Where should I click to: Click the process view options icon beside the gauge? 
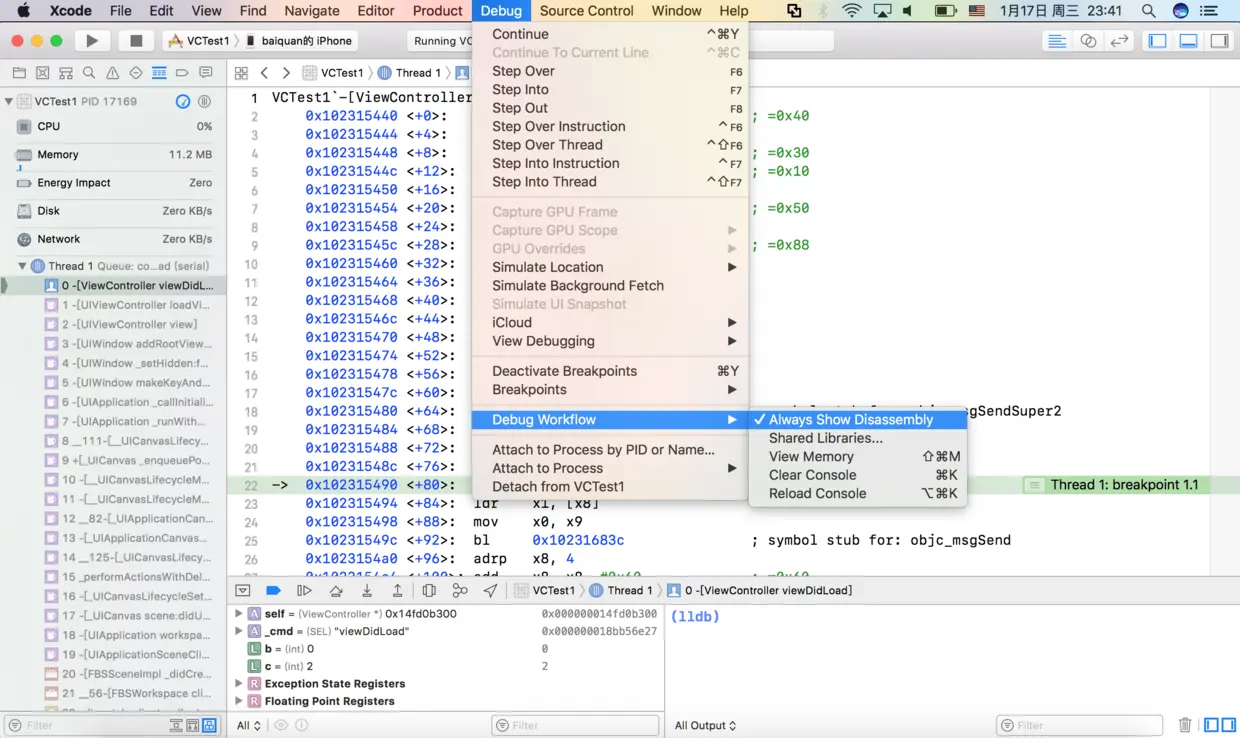coord(205,101)
